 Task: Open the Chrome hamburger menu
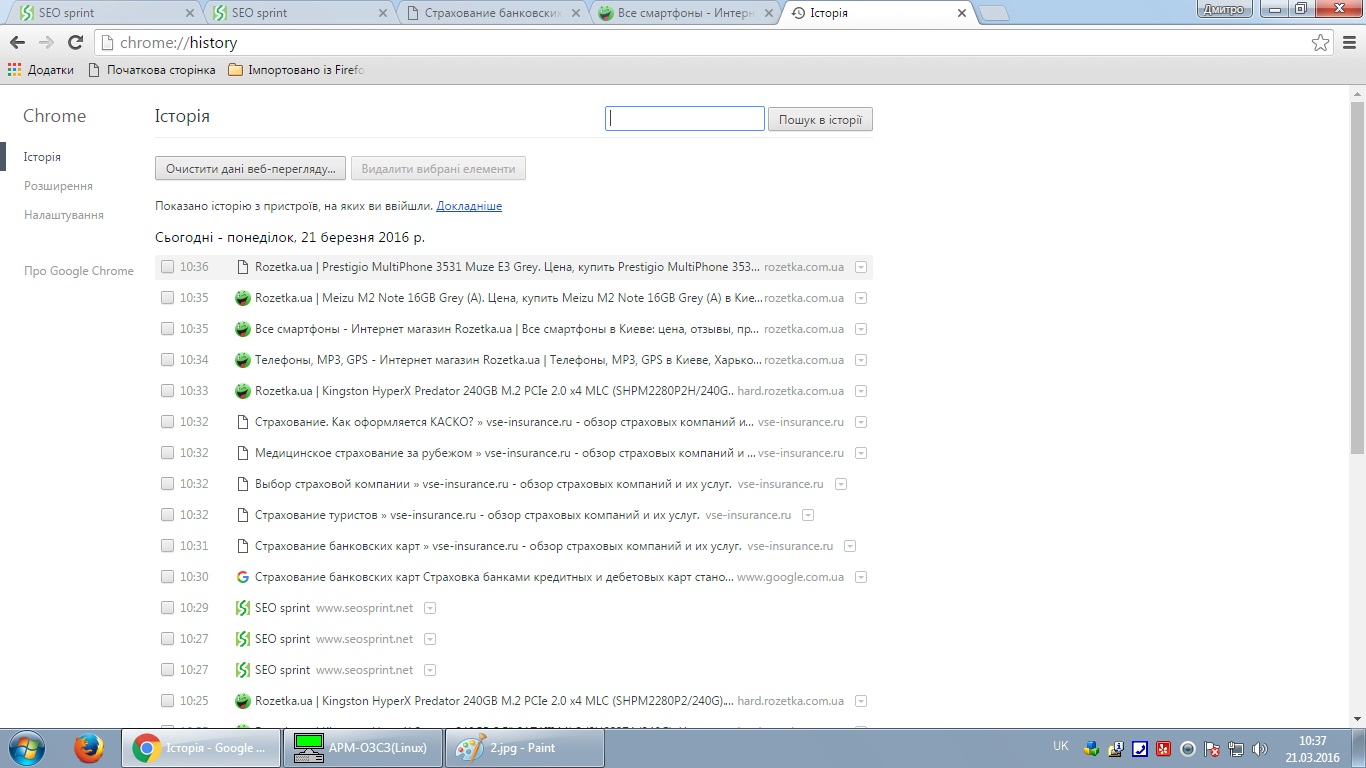[1349, 43]
